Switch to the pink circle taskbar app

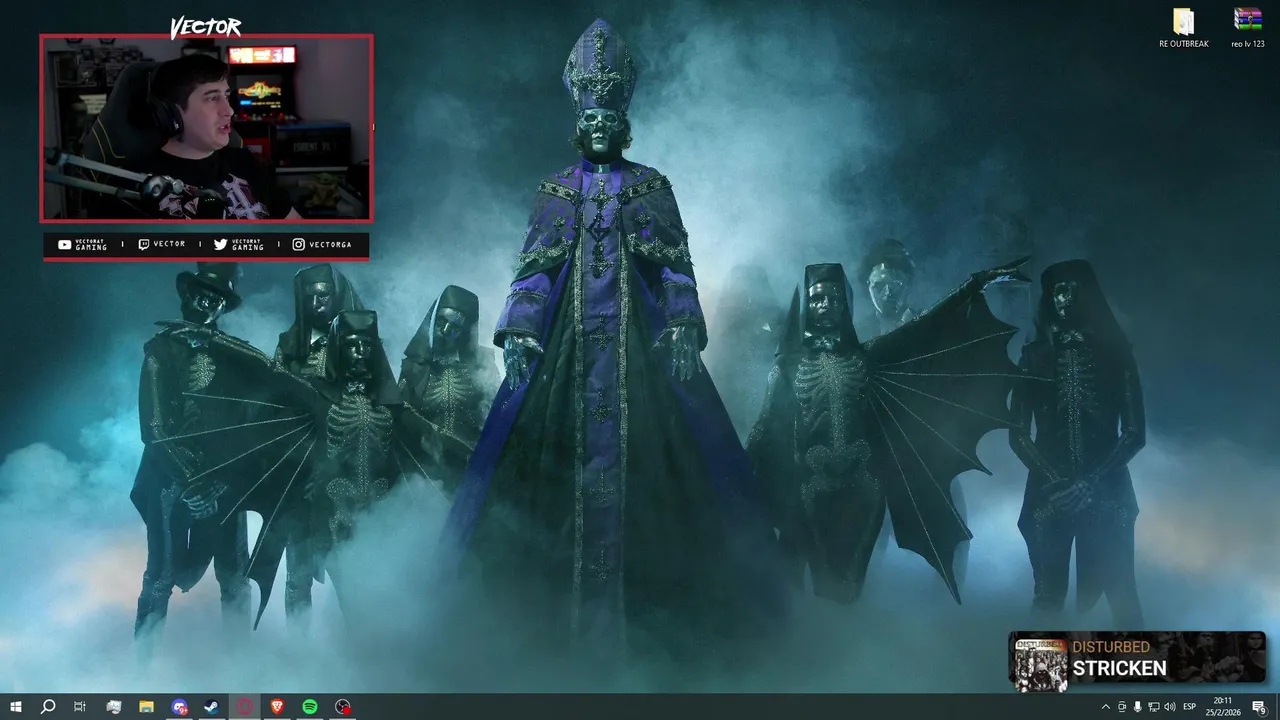click(x=245, y=707)
